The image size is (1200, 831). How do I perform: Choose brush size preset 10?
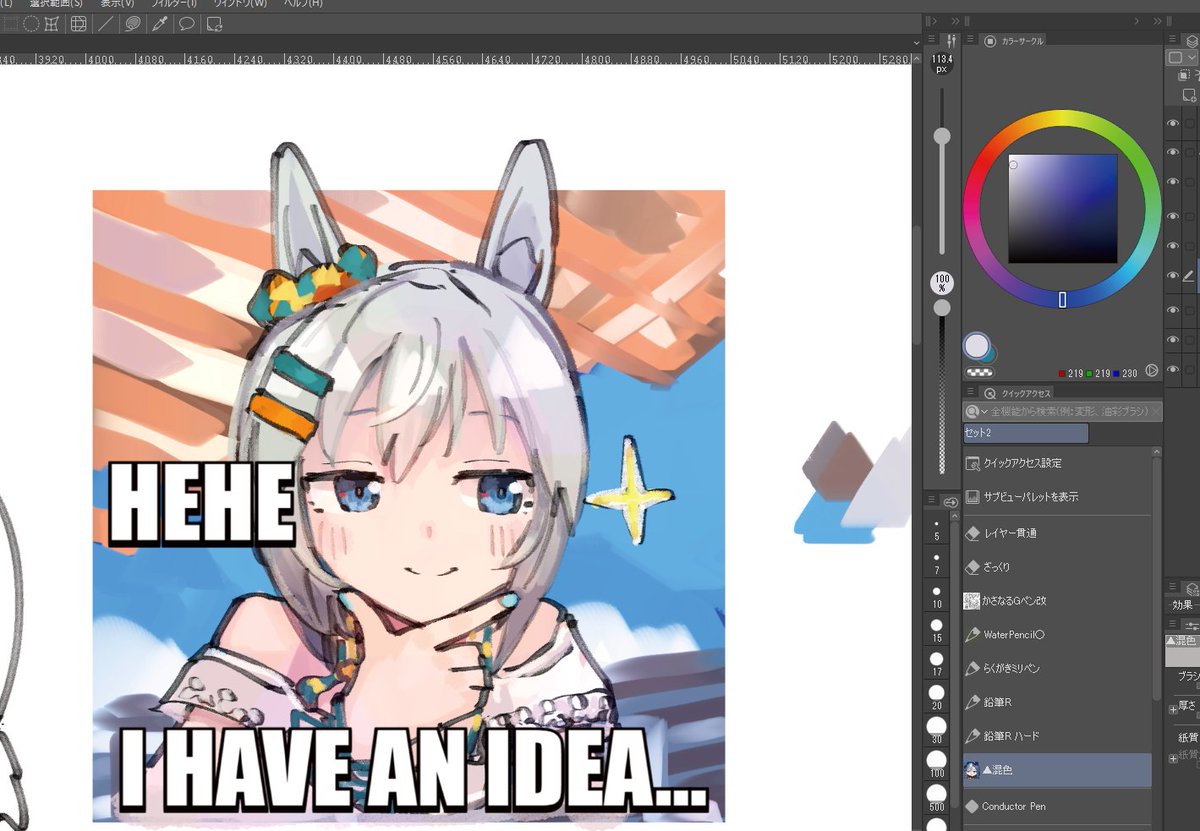(937, 597)
